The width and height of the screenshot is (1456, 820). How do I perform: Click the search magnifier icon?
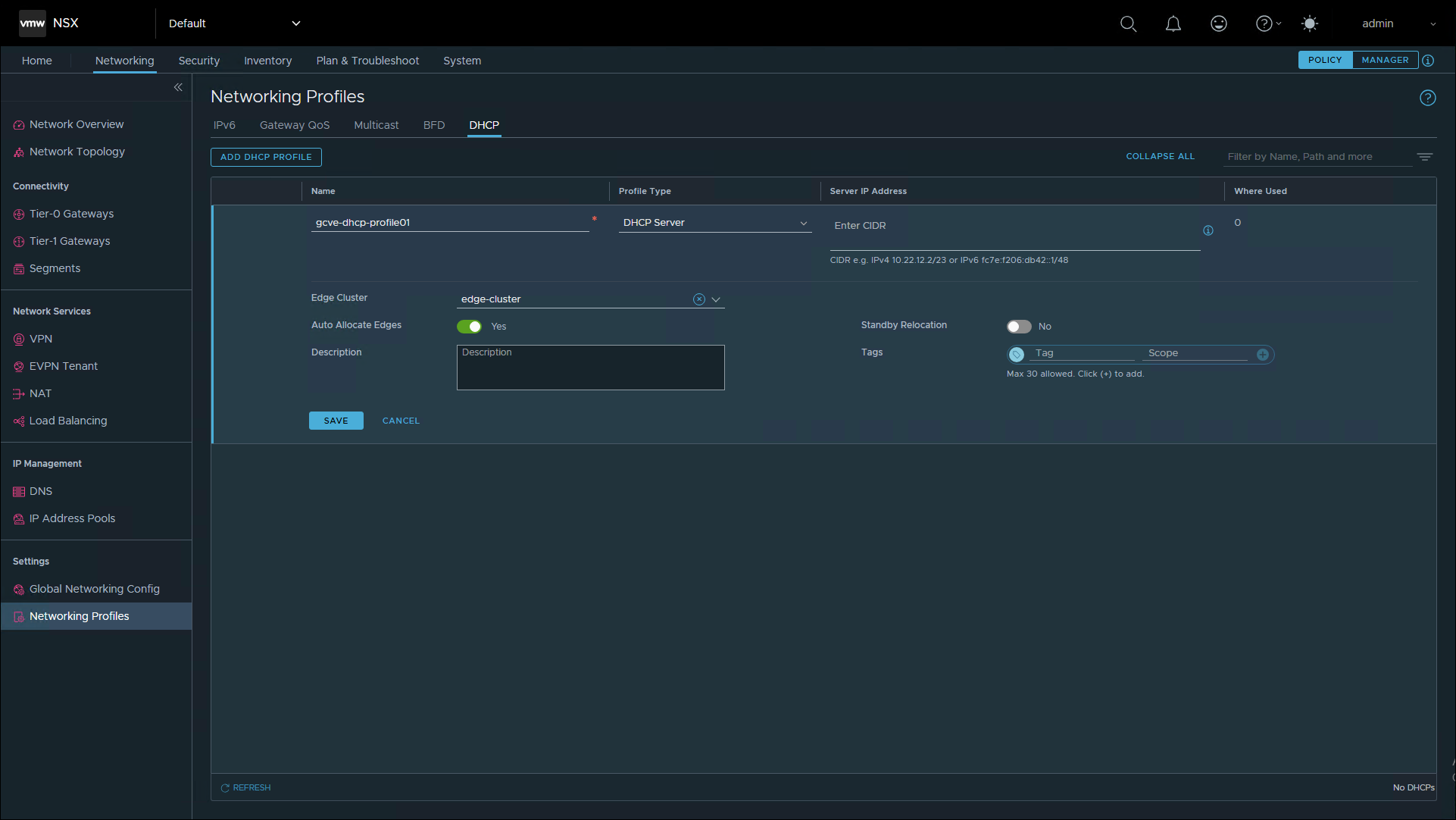point(1128,23)
